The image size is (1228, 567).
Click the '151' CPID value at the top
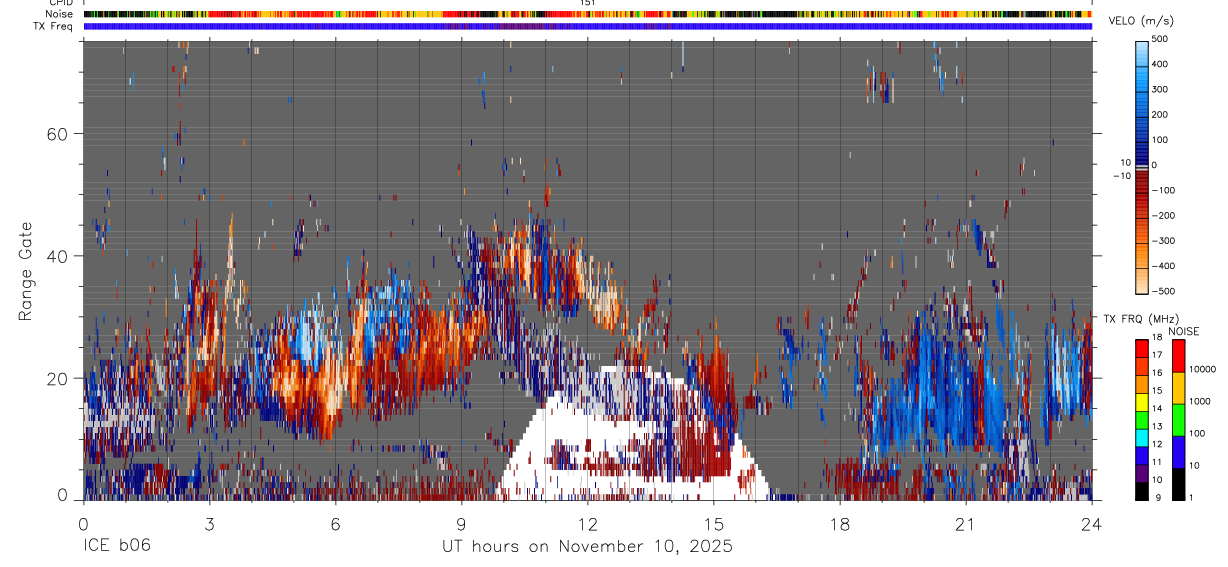587,3
